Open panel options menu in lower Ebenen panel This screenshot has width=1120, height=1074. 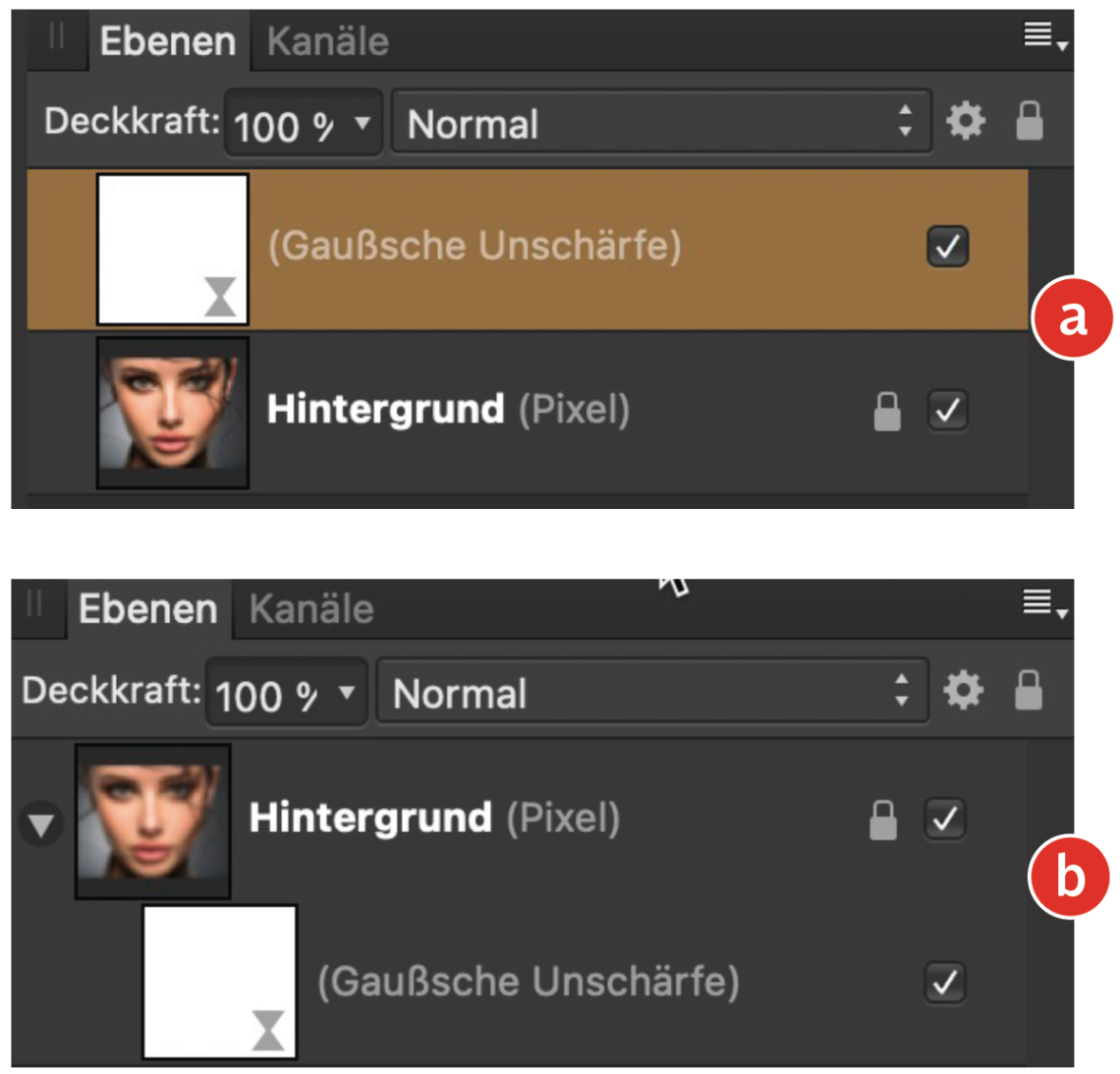pos(1043,603)
